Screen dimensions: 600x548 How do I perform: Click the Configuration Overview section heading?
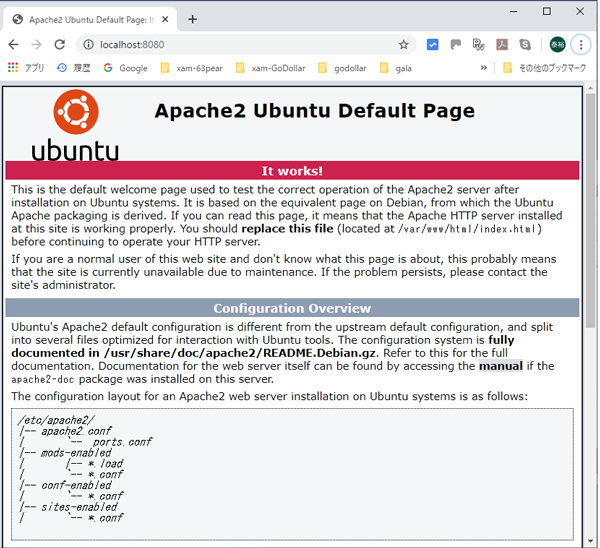point(292,308)
